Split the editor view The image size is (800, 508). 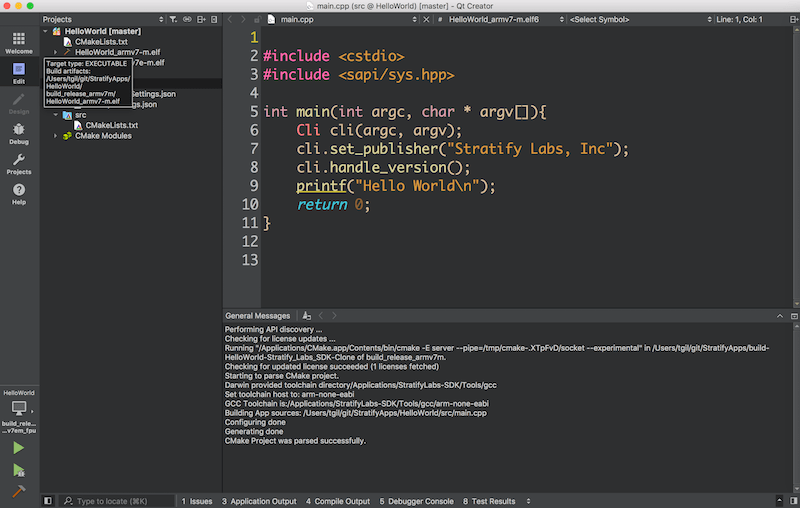pos(793,19)
